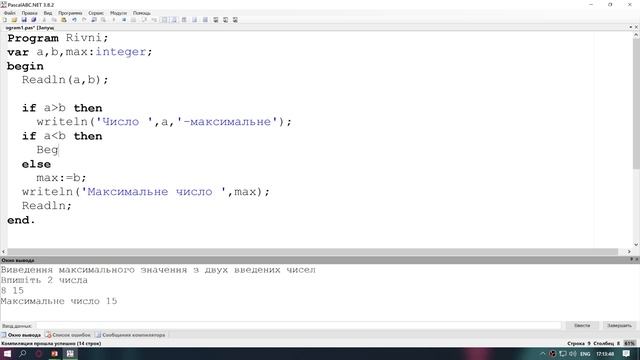This screenshot has width=640, height=360.
Task: Open the Сервис menu
Action: 96,13
